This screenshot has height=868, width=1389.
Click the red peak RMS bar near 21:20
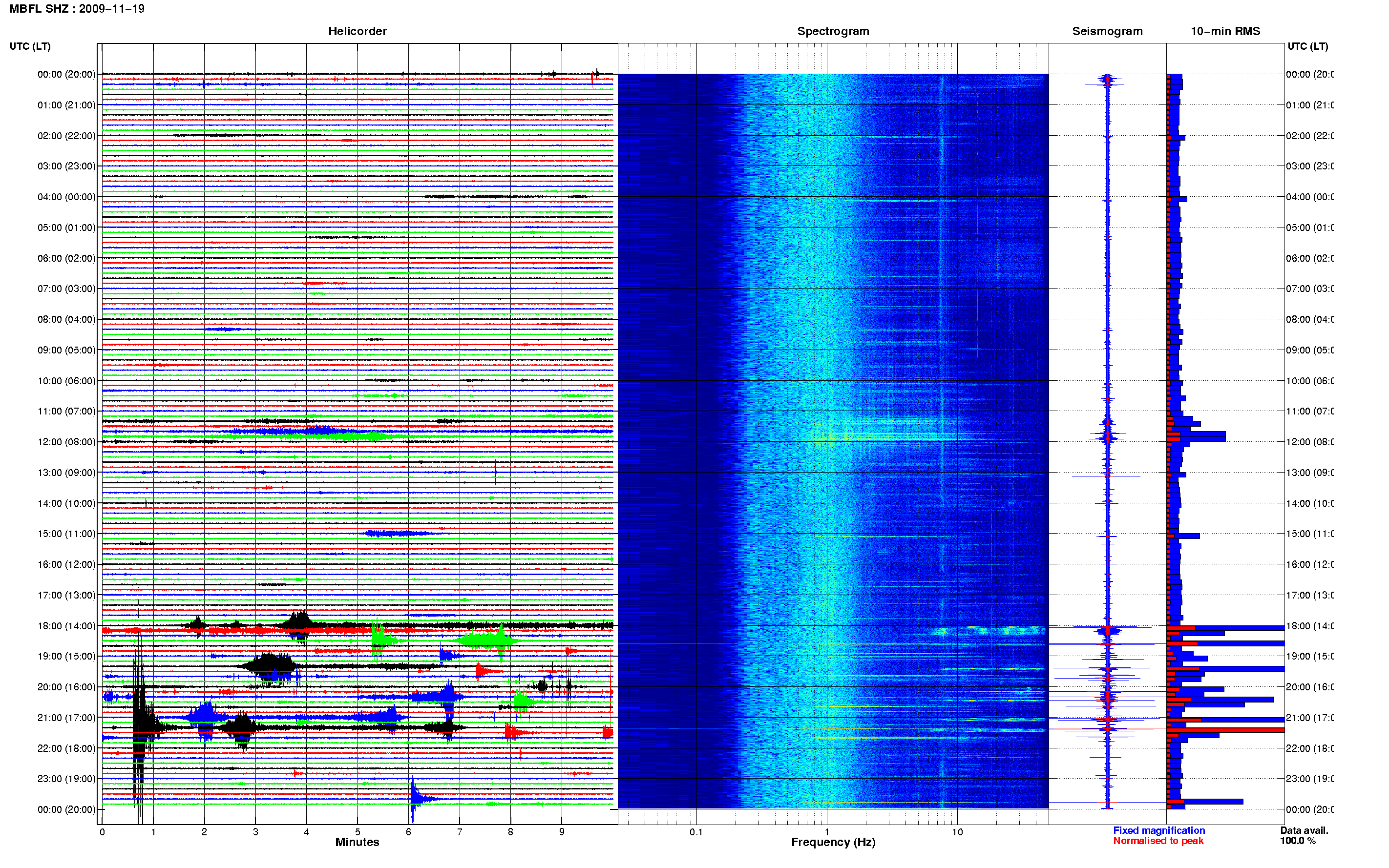tap(1225, 730)
